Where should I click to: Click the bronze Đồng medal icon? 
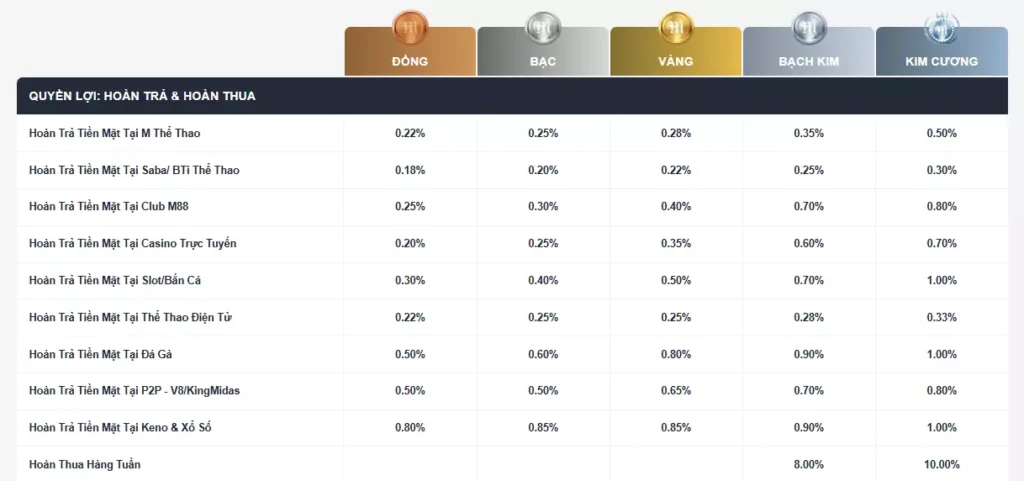coord(410,27)
